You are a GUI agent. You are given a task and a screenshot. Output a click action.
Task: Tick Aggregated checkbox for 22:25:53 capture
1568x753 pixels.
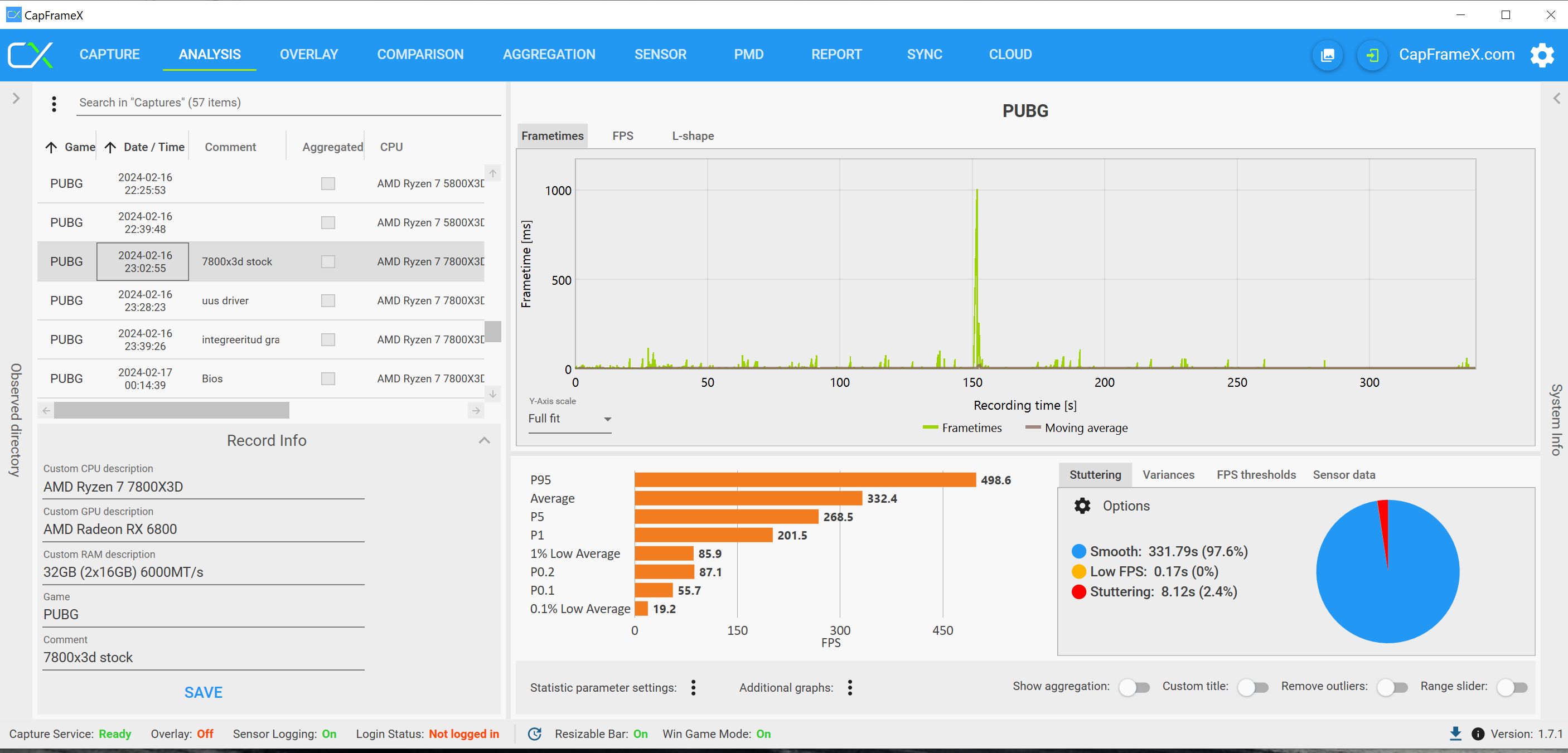(x=328, y=184)
